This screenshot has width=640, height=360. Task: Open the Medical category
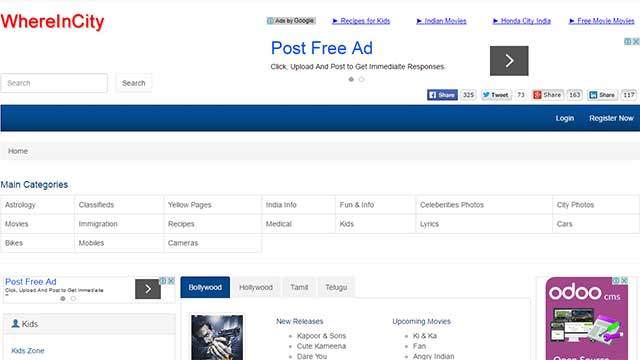tap(279, 224)
